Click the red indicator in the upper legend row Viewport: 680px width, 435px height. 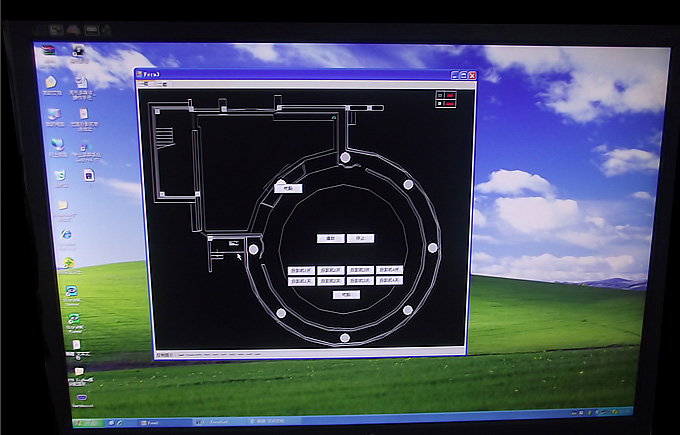(x=450, y=95)
